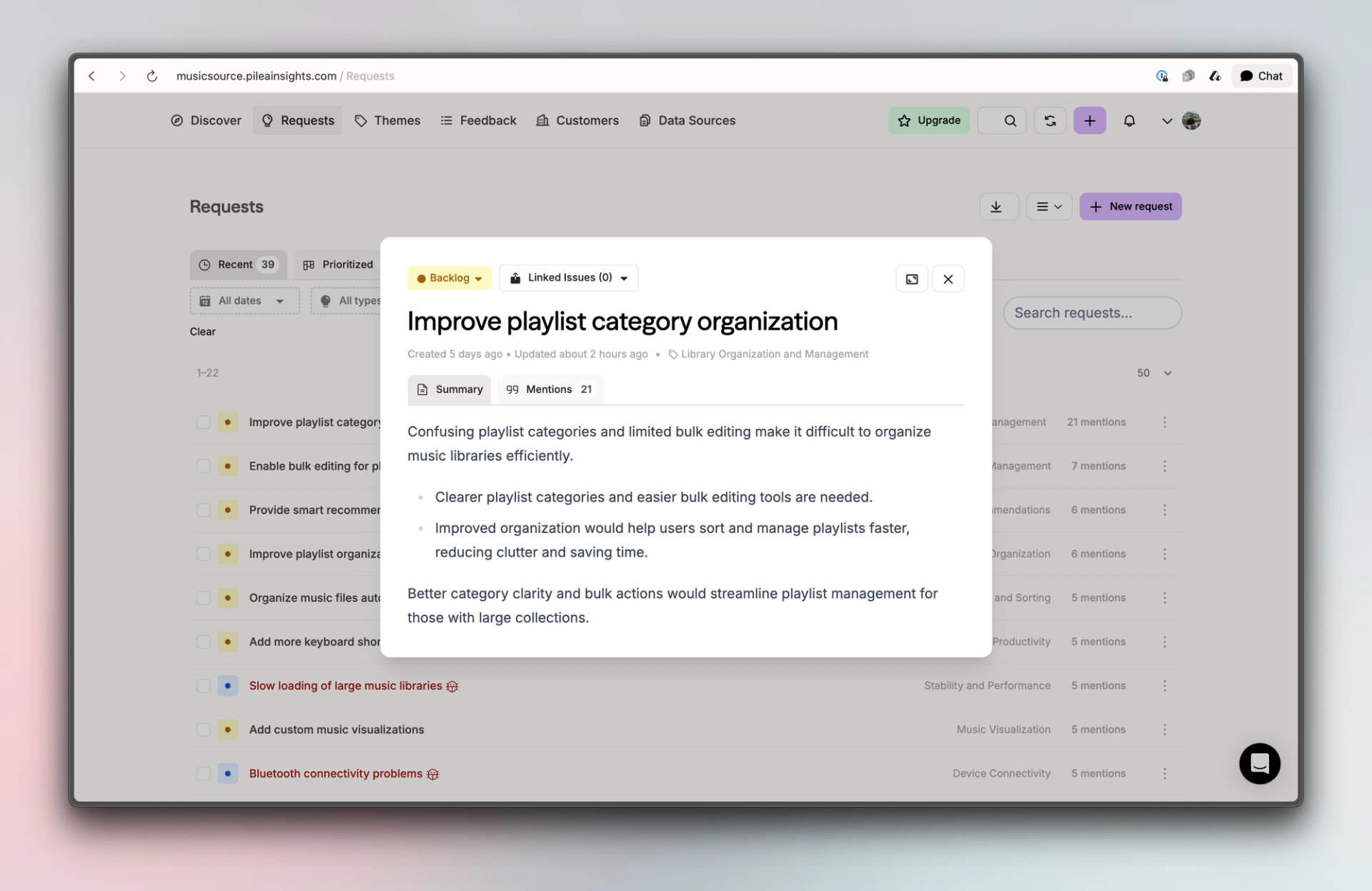This screenshot has height=891, width=1372.
Task: Click the sync arrows icon
Action: [1050, 121]
